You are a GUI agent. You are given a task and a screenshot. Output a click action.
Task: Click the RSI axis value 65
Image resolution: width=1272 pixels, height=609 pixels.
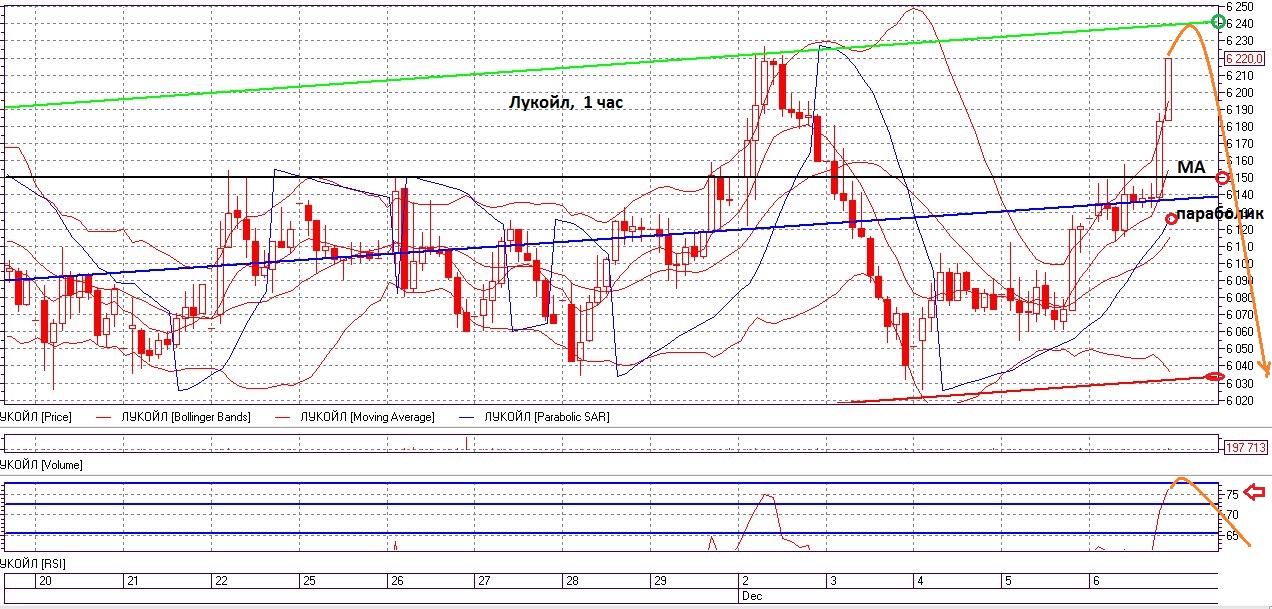coord(1233,537)
